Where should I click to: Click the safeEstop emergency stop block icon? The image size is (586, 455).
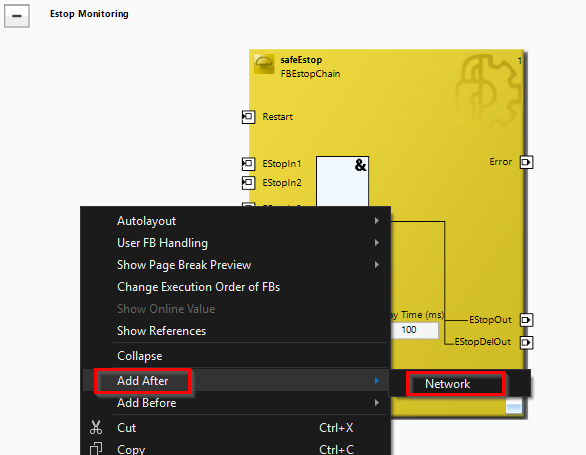(264, 64)
